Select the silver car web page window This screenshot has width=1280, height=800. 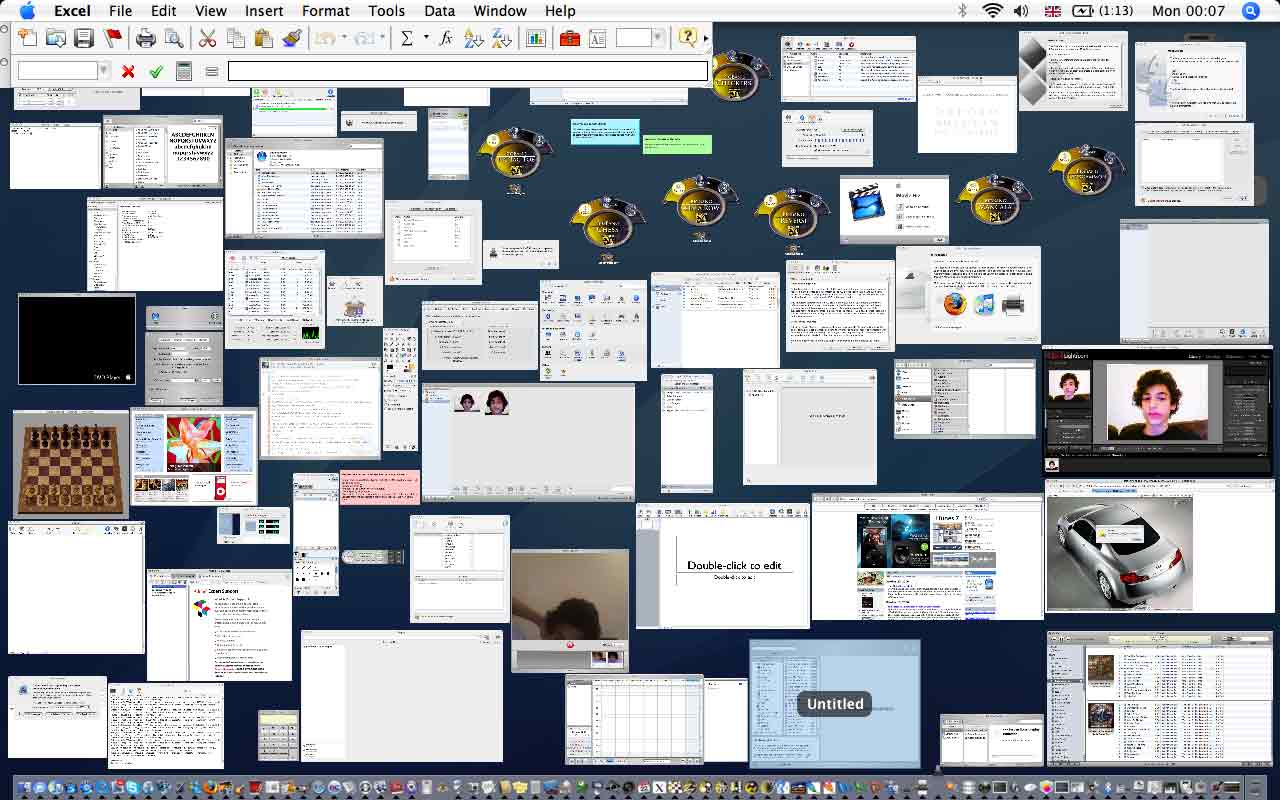(1159, 546)
